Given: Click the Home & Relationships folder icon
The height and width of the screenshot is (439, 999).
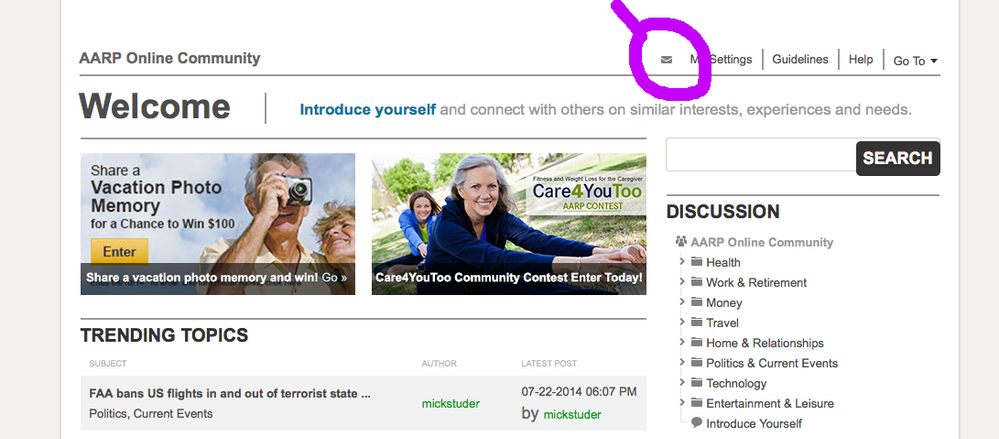Looking at the screenshot, I should tap(696, 343).
